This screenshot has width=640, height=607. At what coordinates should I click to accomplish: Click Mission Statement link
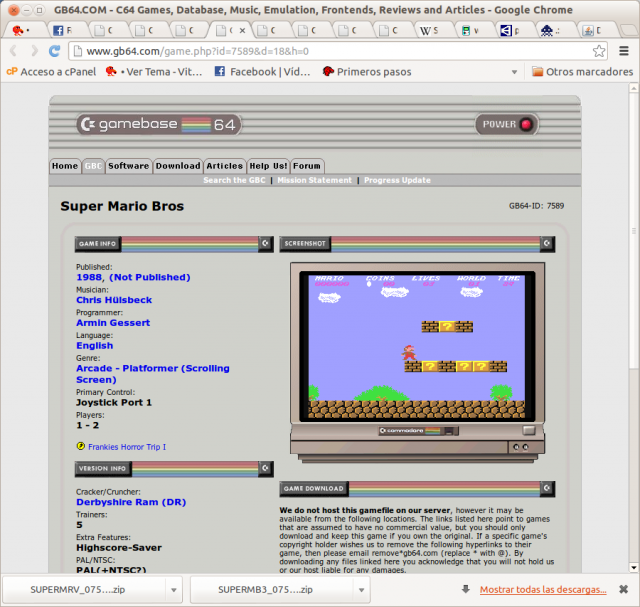(x=314, y=180)
